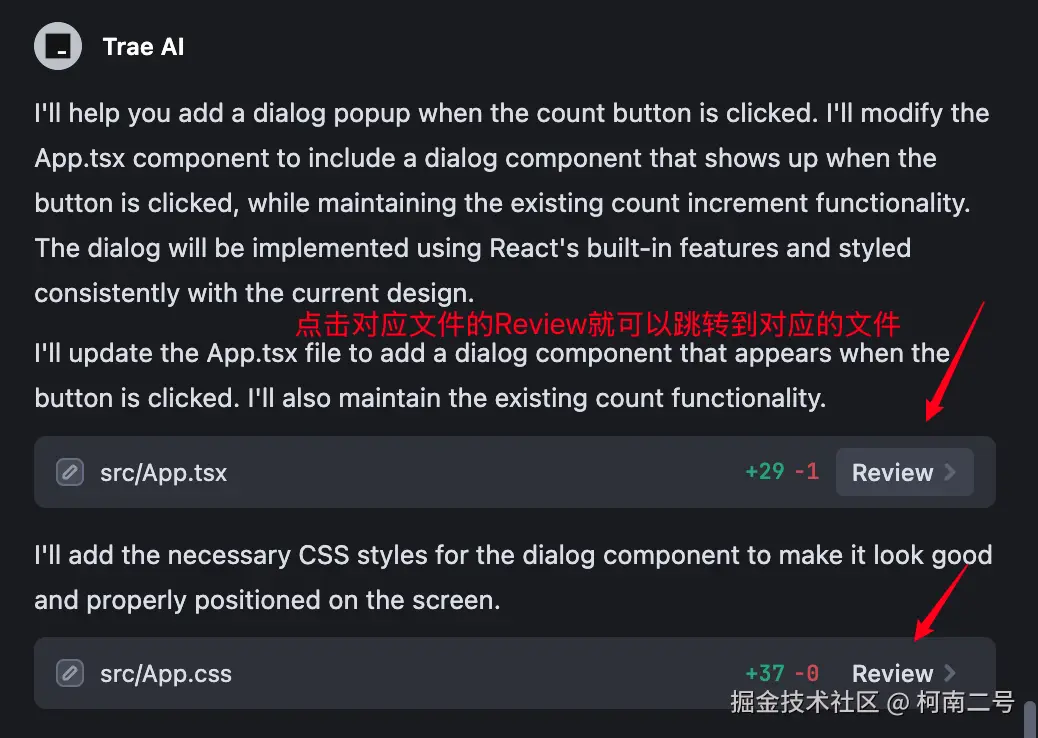Viewport: 1038px width, 738px height.
Task: Click the +29 additions count
Action: pos(765,471)
